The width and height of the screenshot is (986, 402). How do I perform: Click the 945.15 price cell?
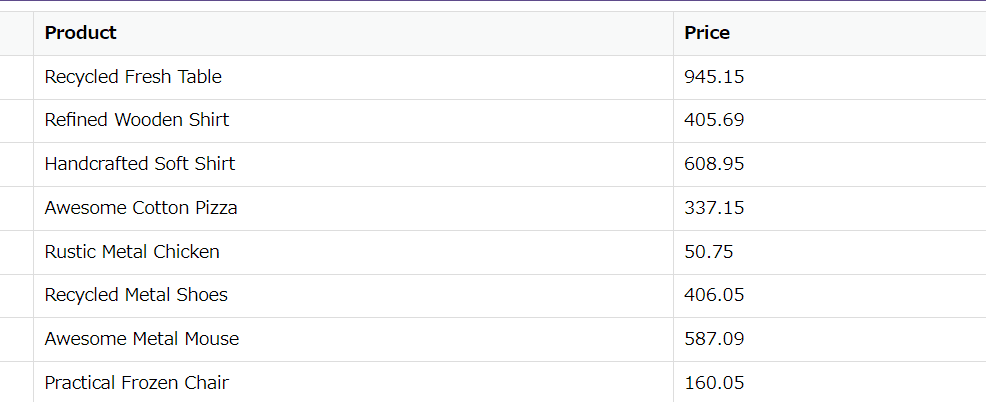coord(714,77)
